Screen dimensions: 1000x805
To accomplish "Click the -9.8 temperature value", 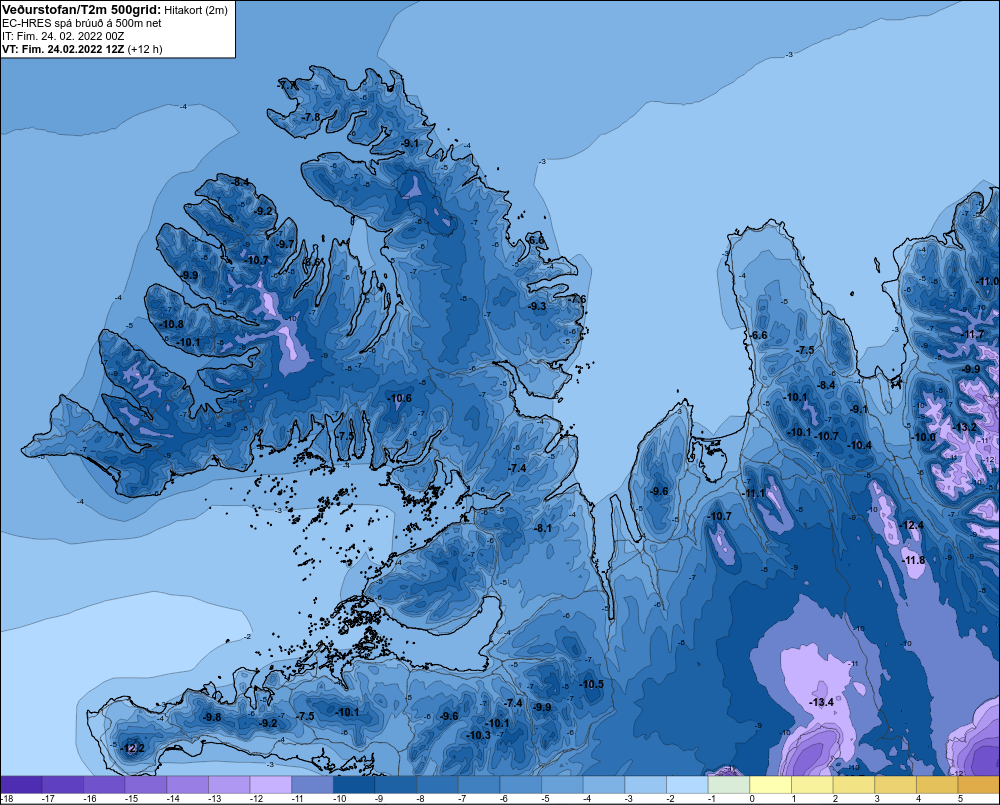I will point(212,717).
